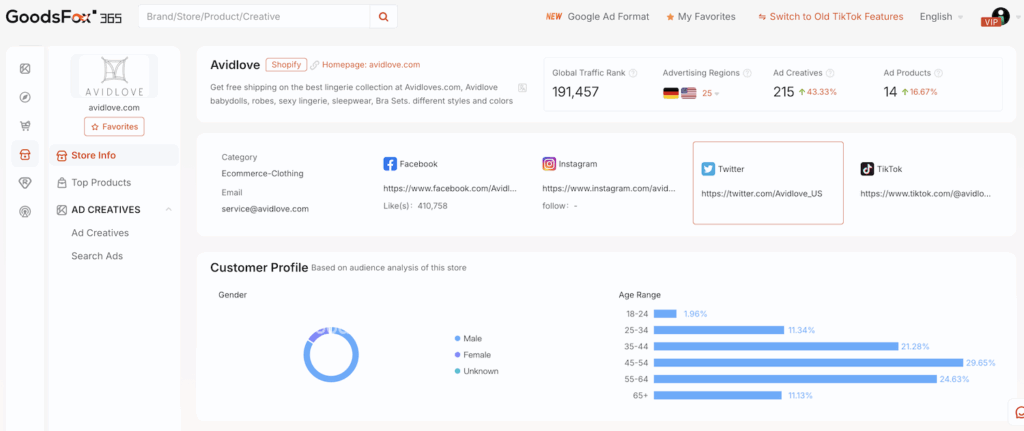Expand the 25 advertising regions dropdown
This screenshot has width=1024, height=431.
click(711, 93)
